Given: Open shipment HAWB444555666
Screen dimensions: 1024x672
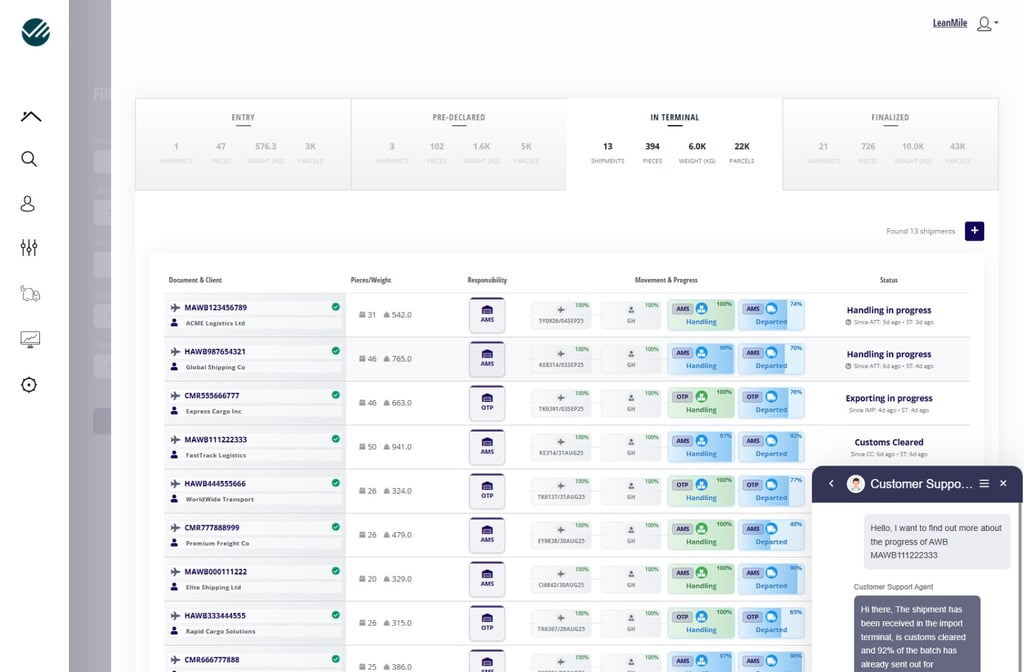Looking at the screenshot, I should (x=215, y=484).
